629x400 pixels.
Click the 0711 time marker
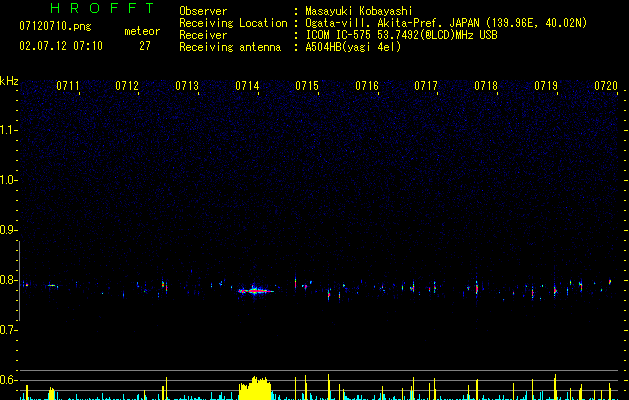pos(67,86)
